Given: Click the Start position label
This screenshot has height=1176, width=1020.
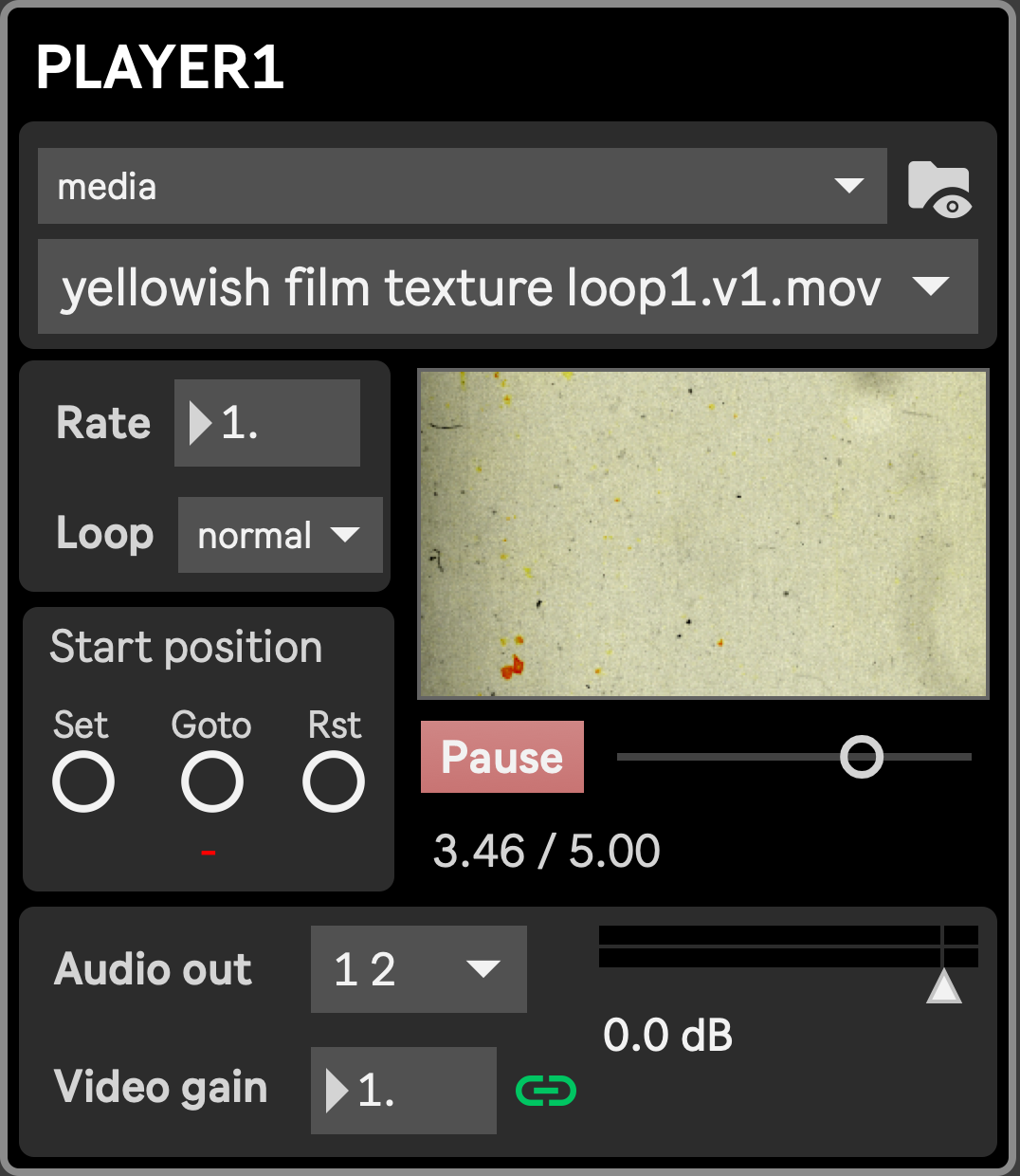Looking at the screenshot, I should [186, 647].
